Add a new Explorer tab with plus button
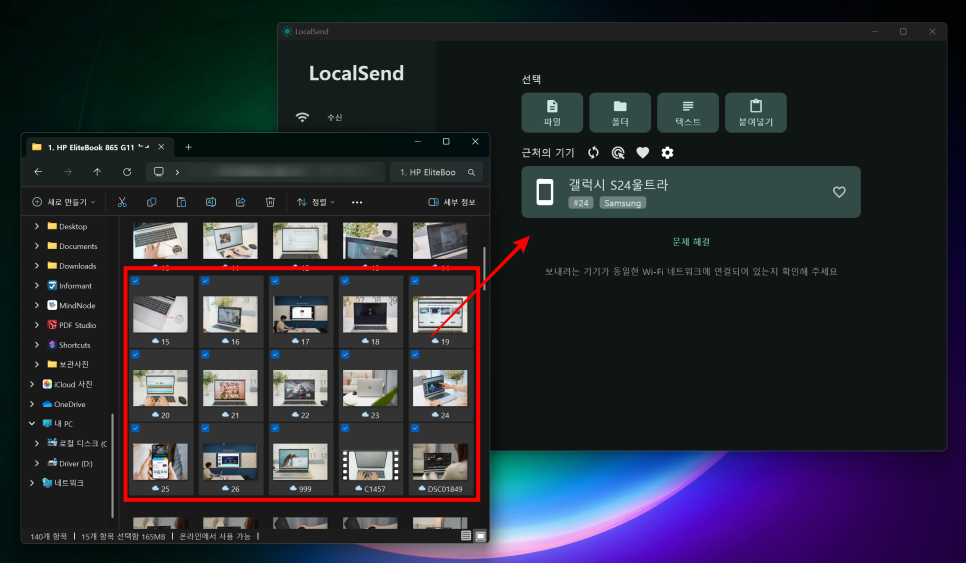The image size is (966, 563). click(189, 147)
